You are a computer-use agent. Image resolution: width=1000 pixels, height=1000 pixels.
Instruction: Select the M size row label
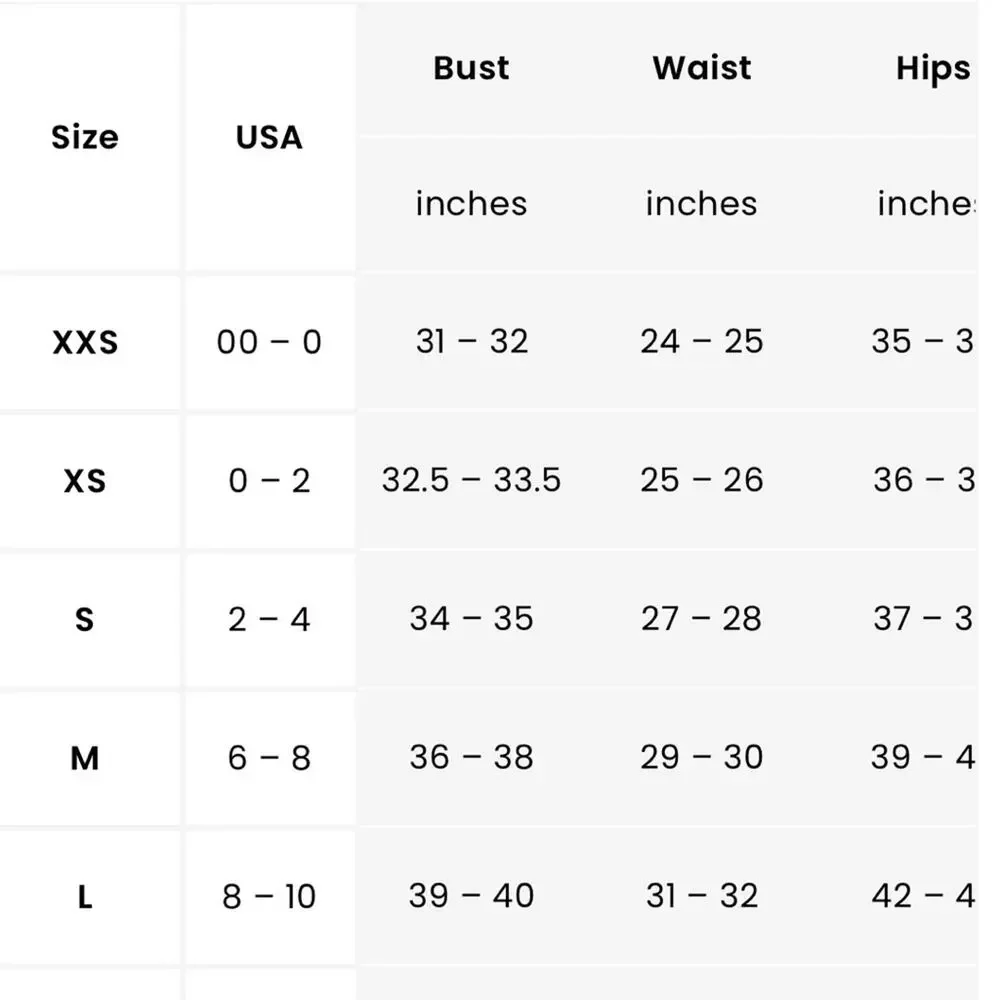tap(85, 758)
